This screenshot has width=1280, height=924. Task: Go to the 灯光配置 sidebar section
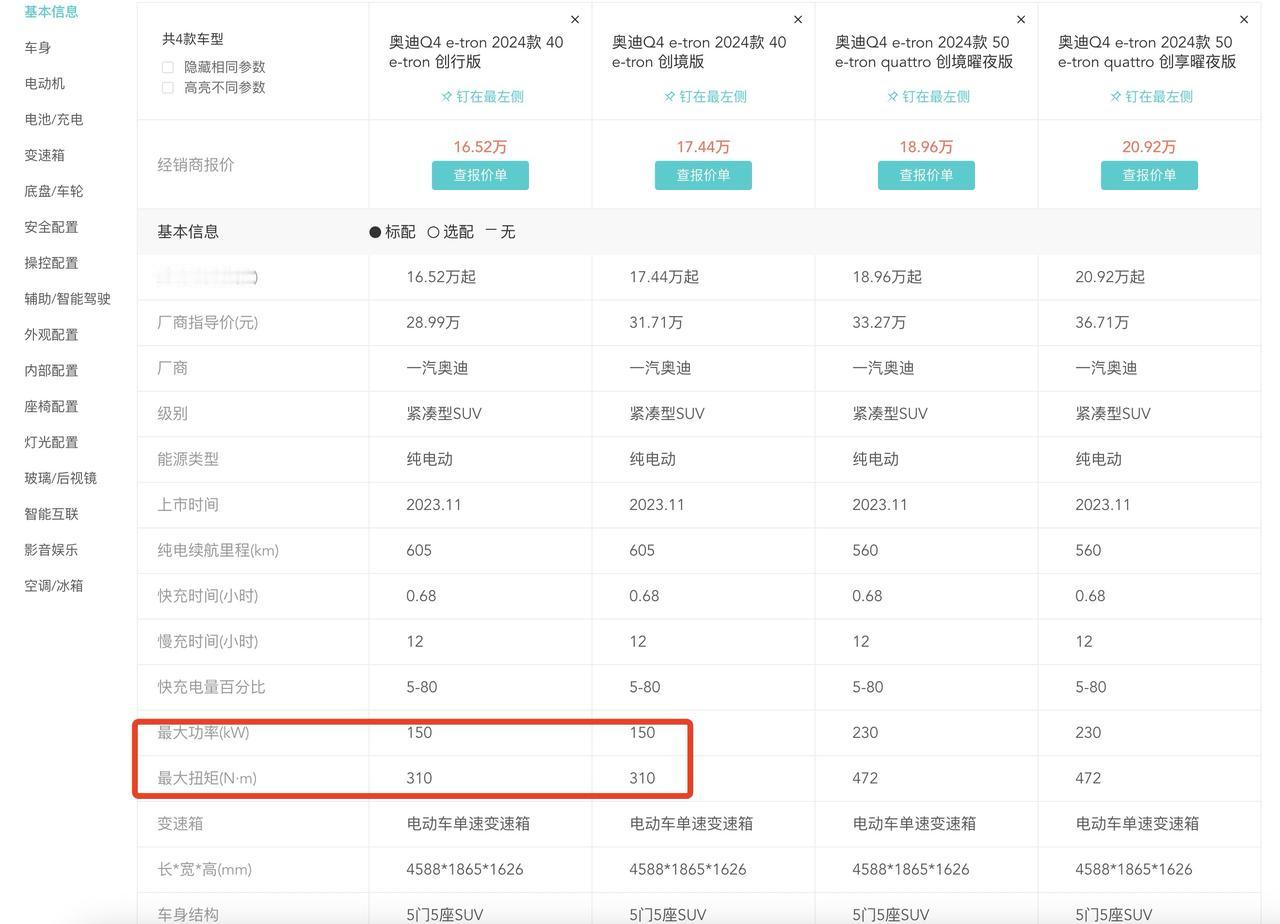tap(51, 443)
